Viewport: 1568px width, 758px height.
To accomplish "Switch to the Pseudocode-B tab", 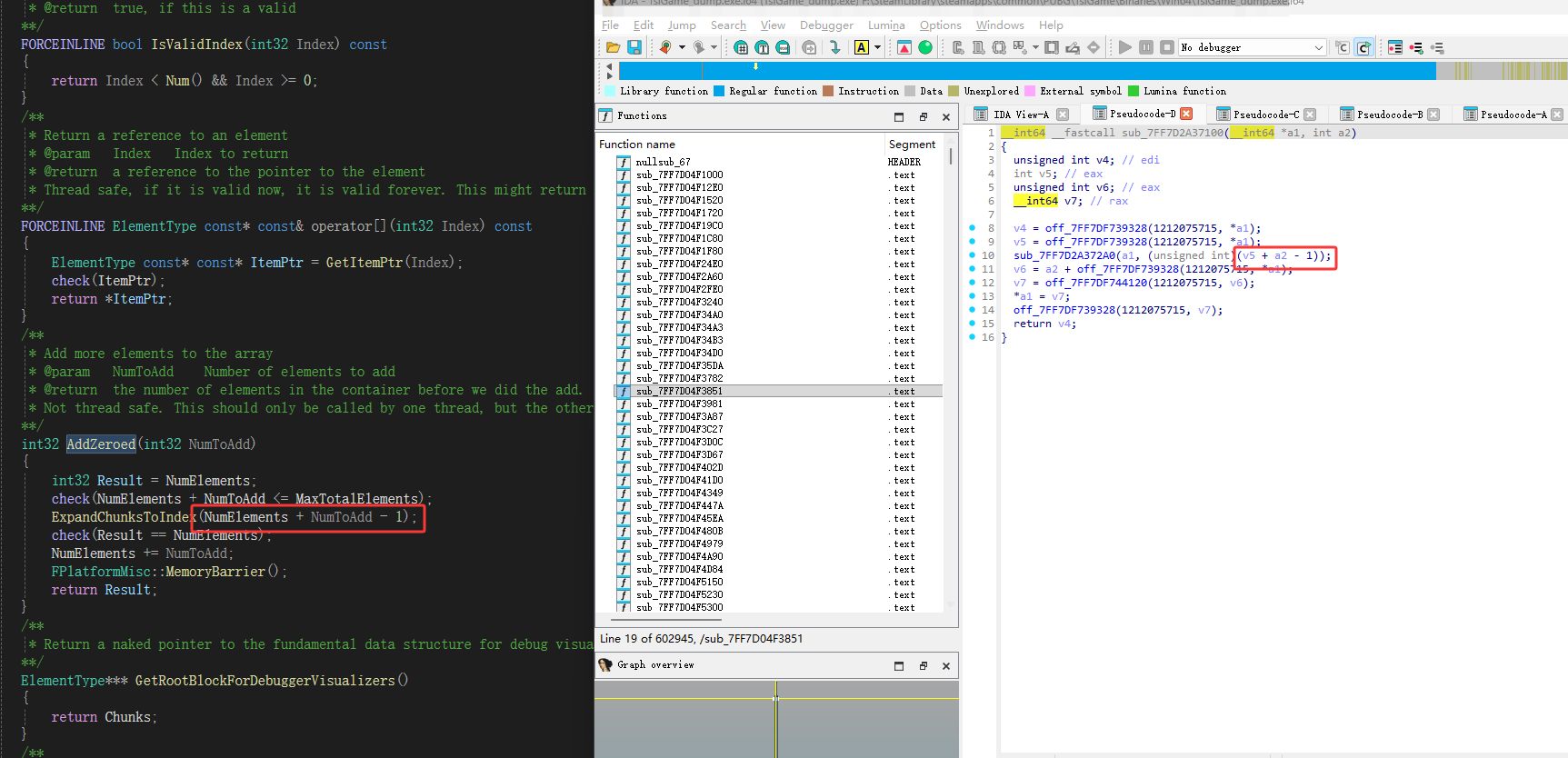I will click(1390, 115).
